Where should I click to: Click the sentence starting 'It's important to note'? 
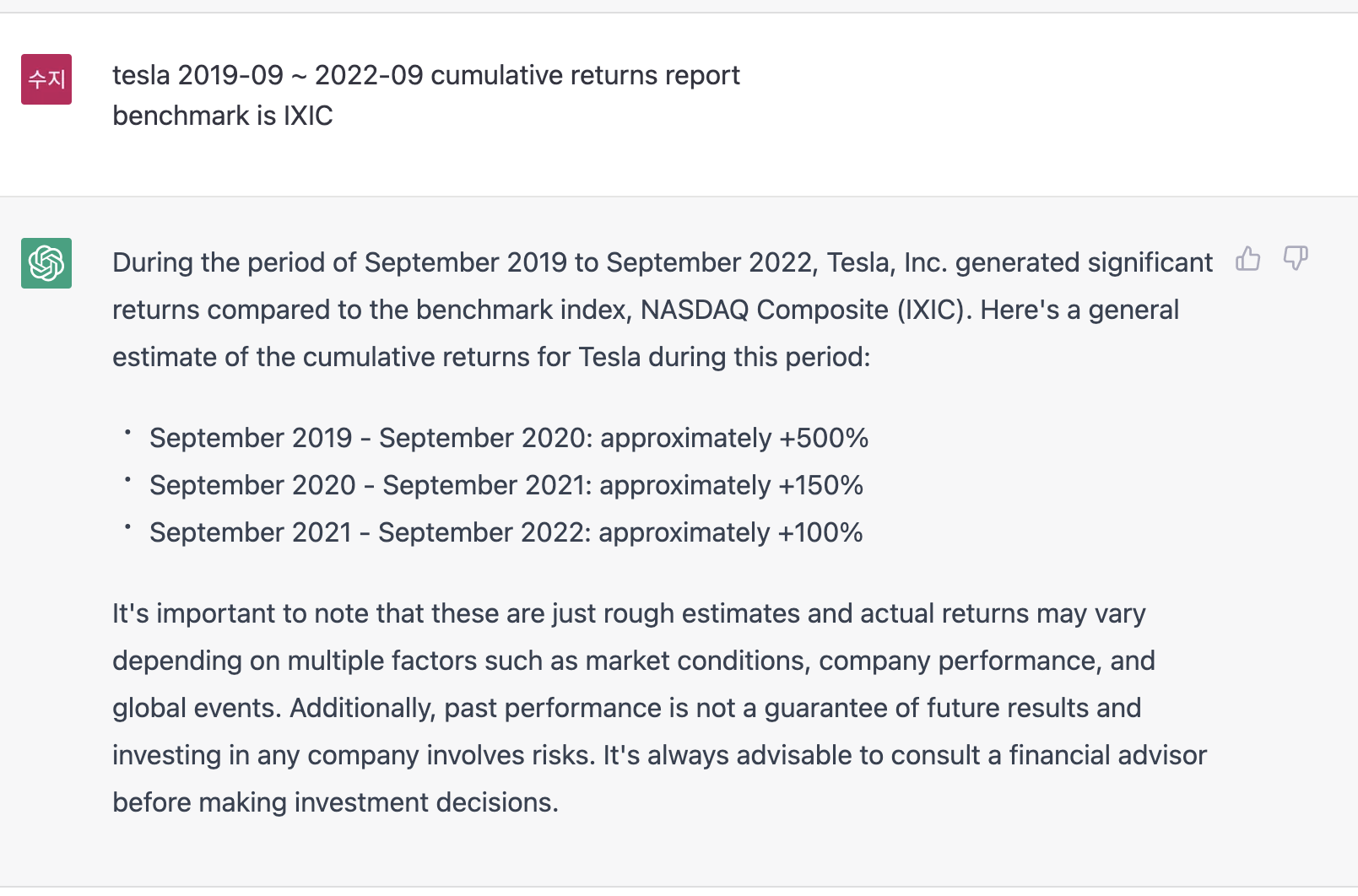(x=629, y=613)
